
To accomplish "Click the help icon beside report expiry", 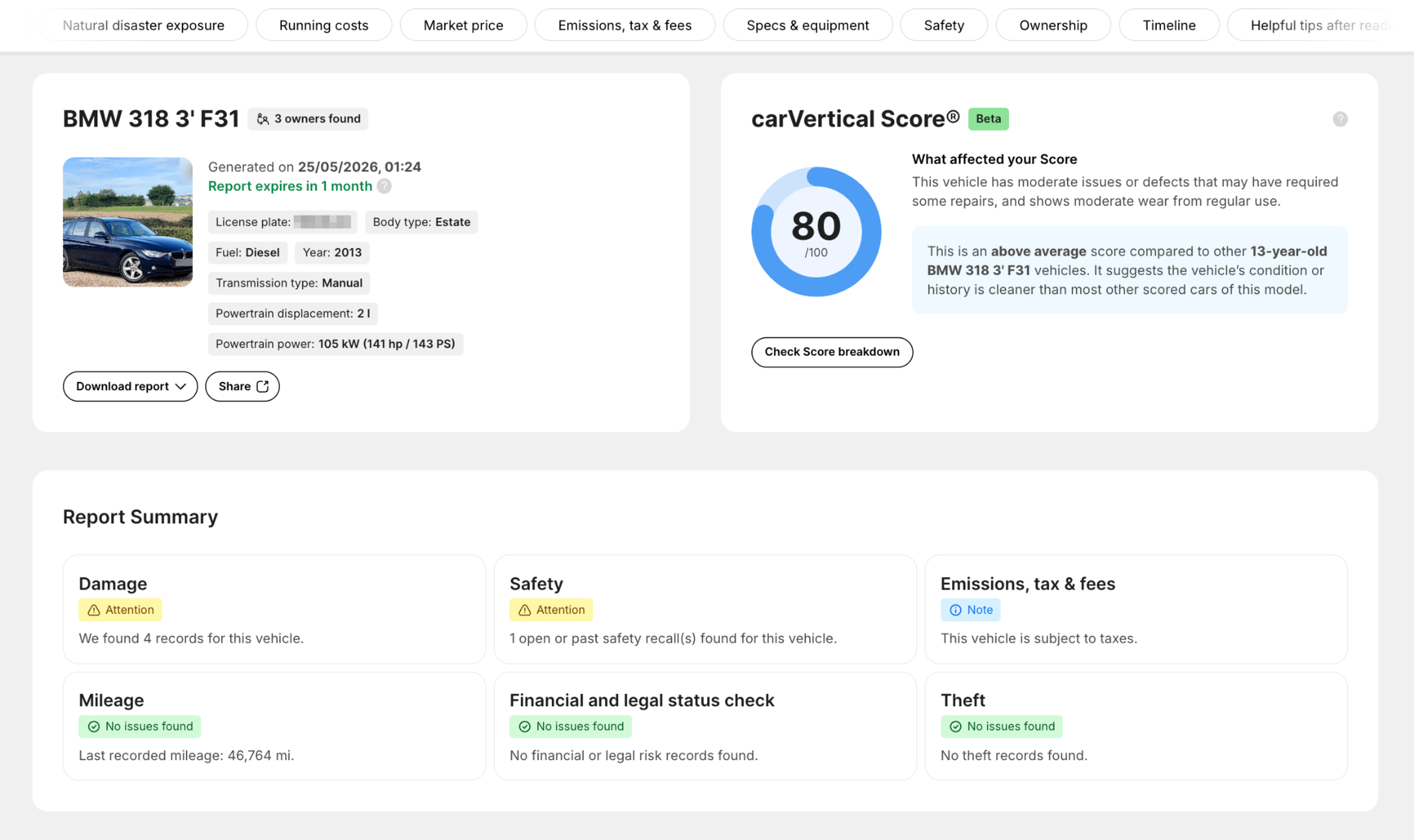I will tap(384, 186).
